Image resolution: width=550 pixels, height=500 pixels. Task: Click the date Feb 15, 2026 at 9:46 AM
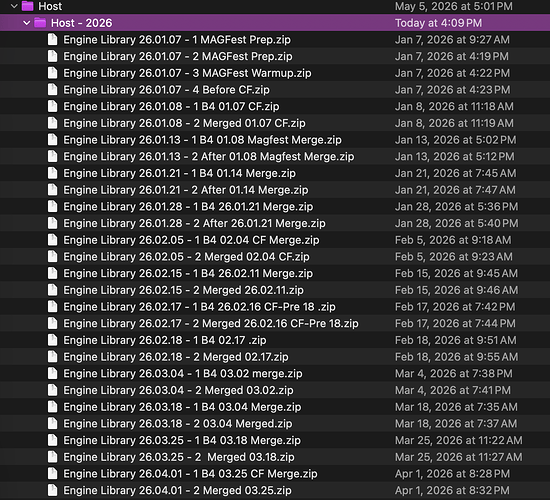pos(456,290)
